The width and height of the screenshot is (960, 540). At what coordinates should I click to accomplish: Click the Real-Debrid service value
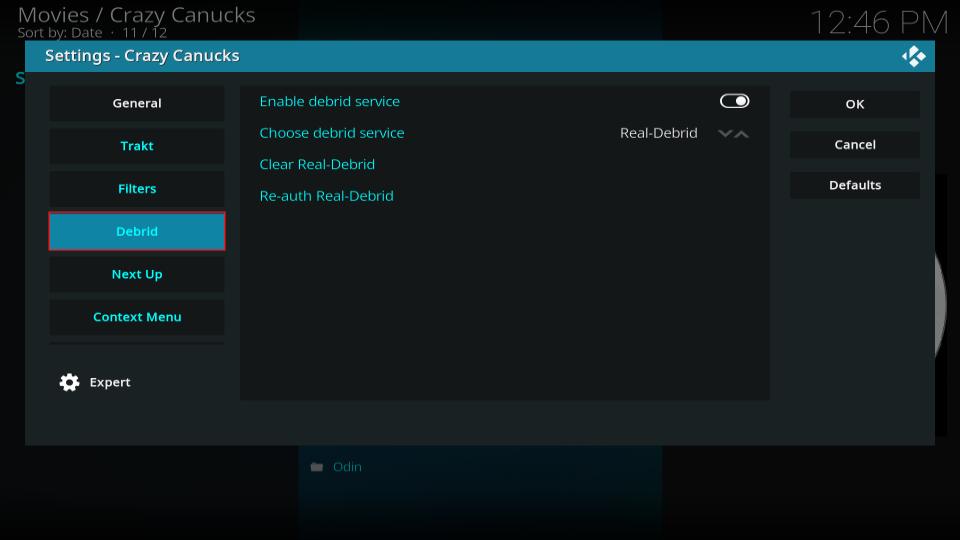tap(658, 133)
